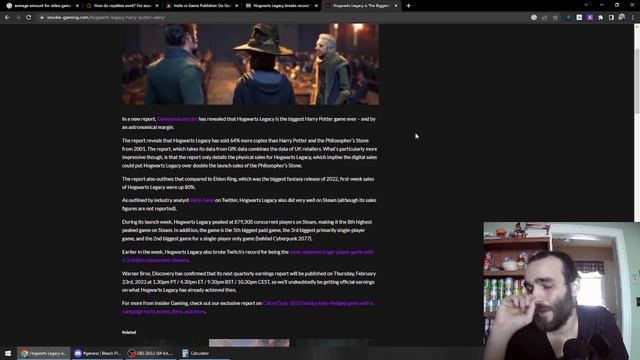
Task: Reload the current page
Action: [x=29, y=18]
